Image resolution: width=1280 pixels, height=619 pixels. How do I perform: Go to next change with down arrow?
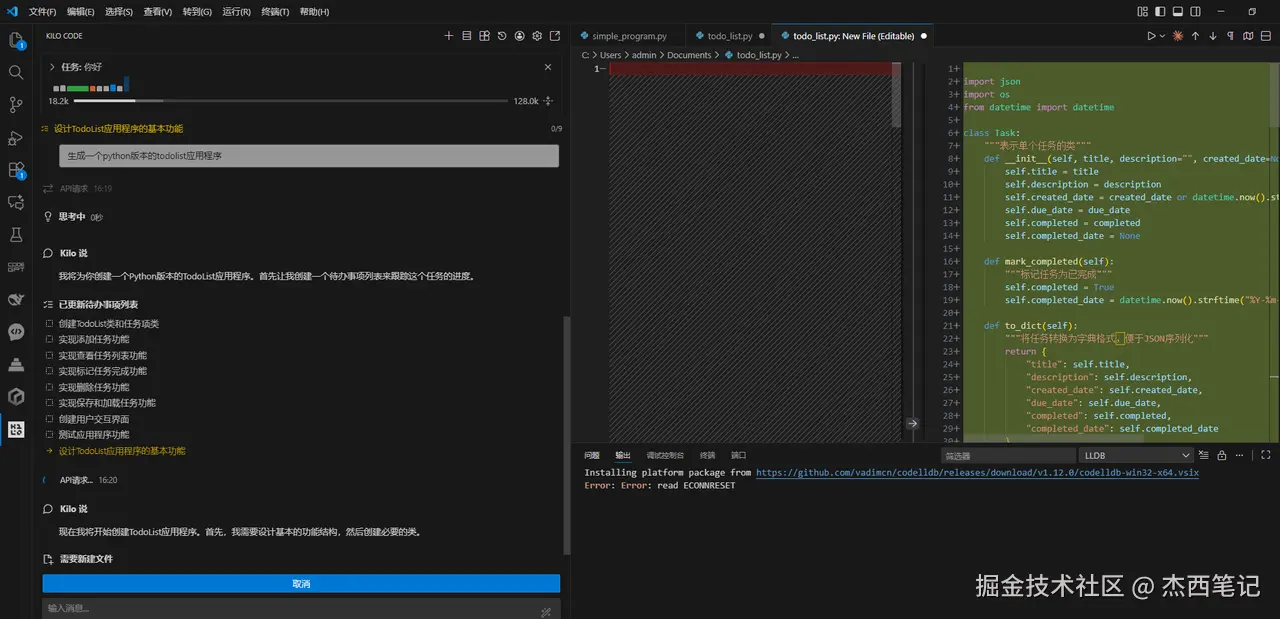coord(1213,36)
